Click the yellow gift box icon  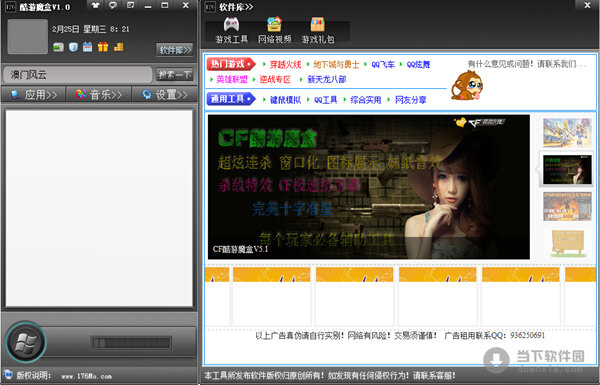point(103,47)
